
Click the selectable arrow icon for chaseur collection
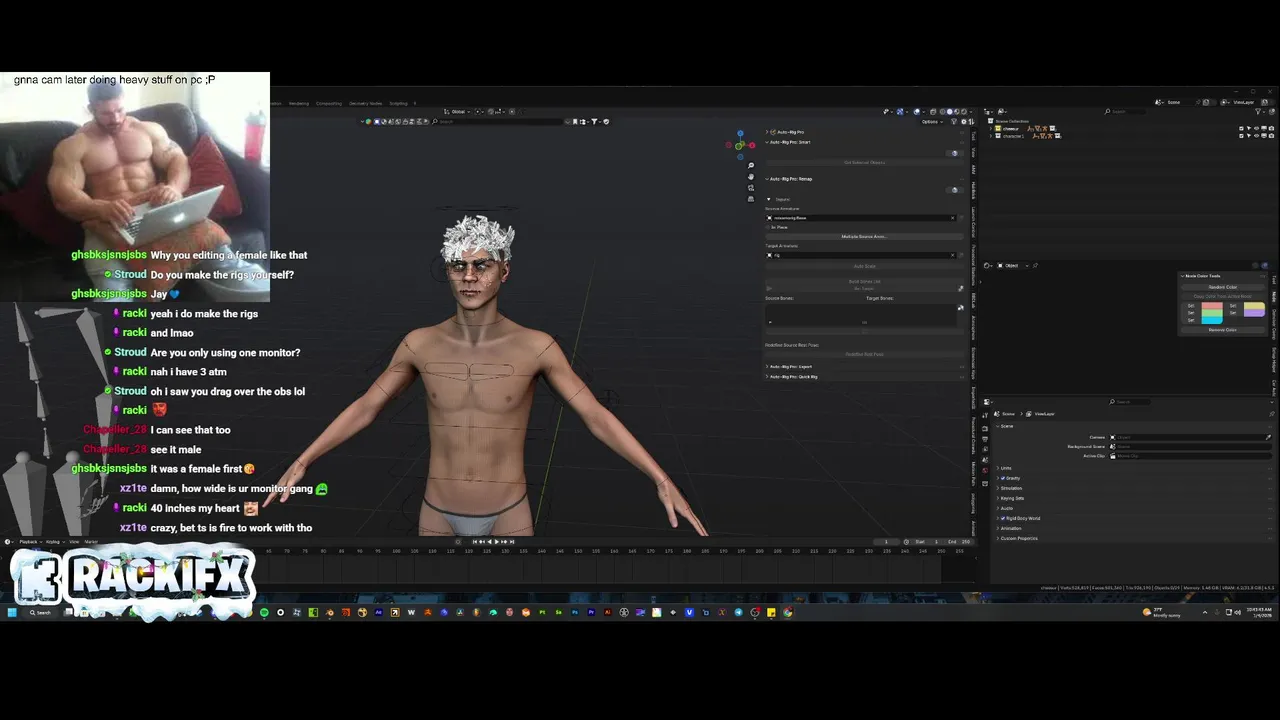click(x=1249, y=128)
